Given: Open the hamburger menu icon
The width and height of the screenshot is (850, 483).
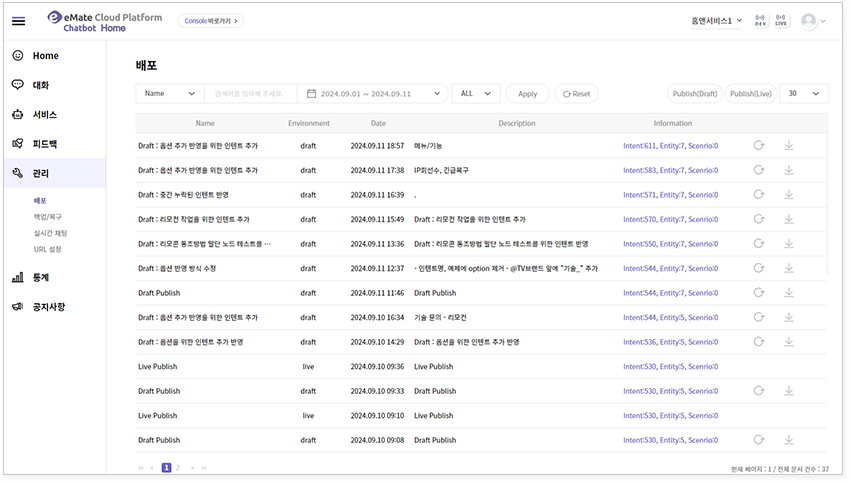Looking at the screenshot, I should tap(18, 21).
